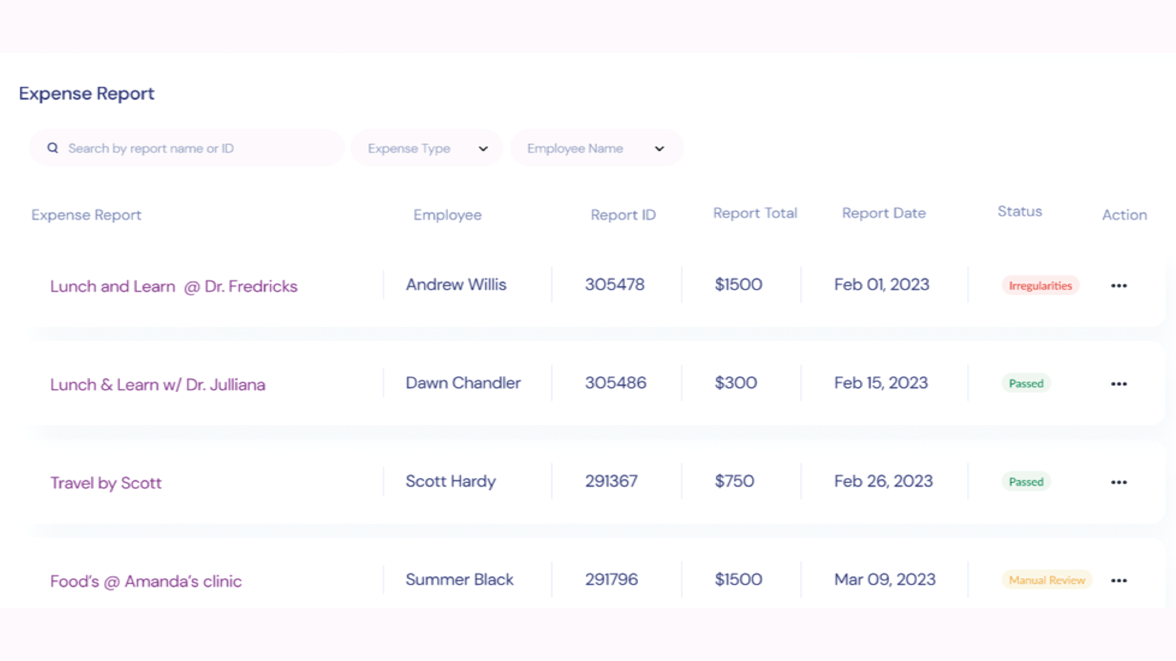Click the search magnifier icon
This screenshot has width=1176, height=661.
tap(52, 147)
